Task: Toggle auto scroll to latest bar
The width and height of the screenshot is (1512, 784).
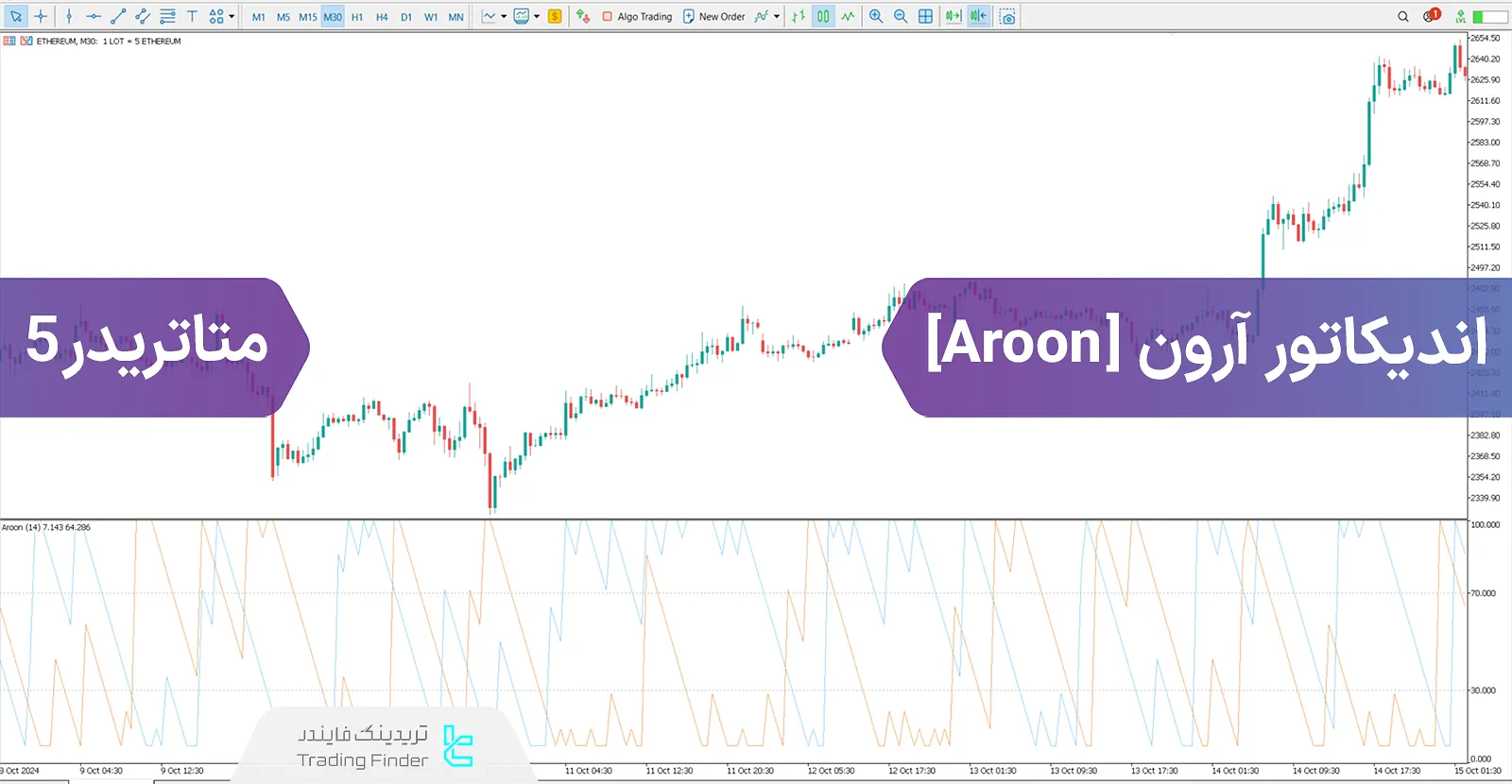Action: click(954, 16)
